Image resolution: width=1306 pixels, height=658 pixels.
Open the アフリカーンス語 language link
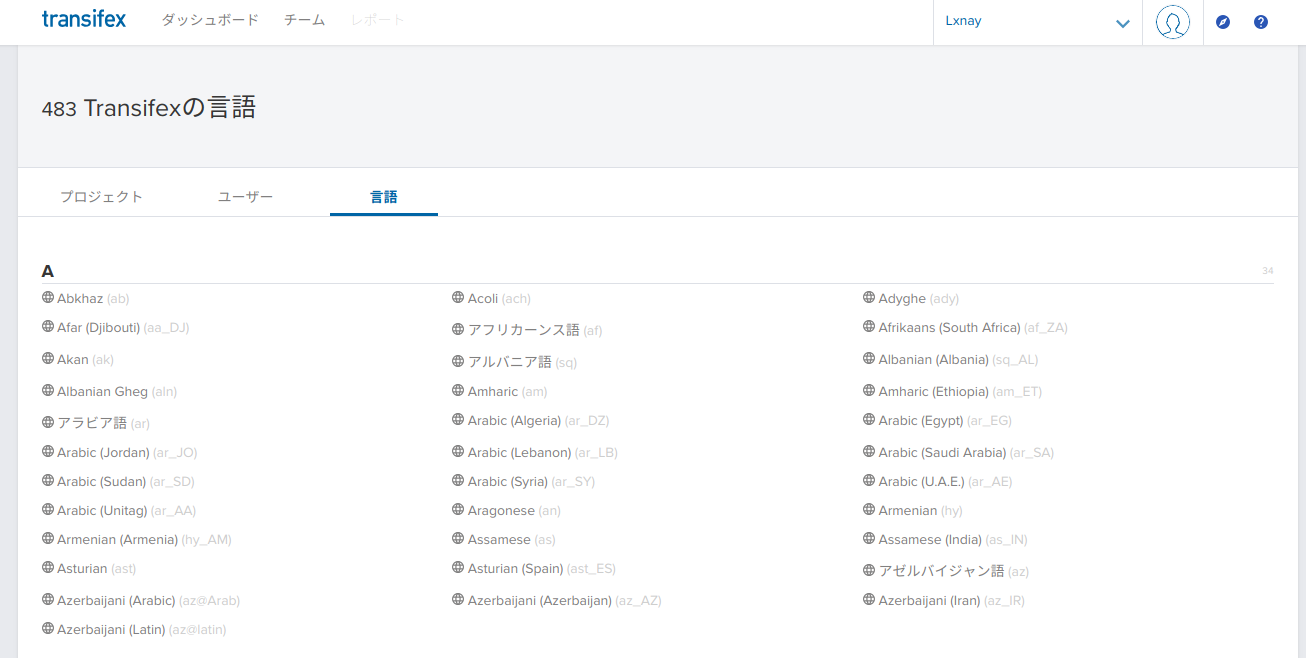point(523,330)
